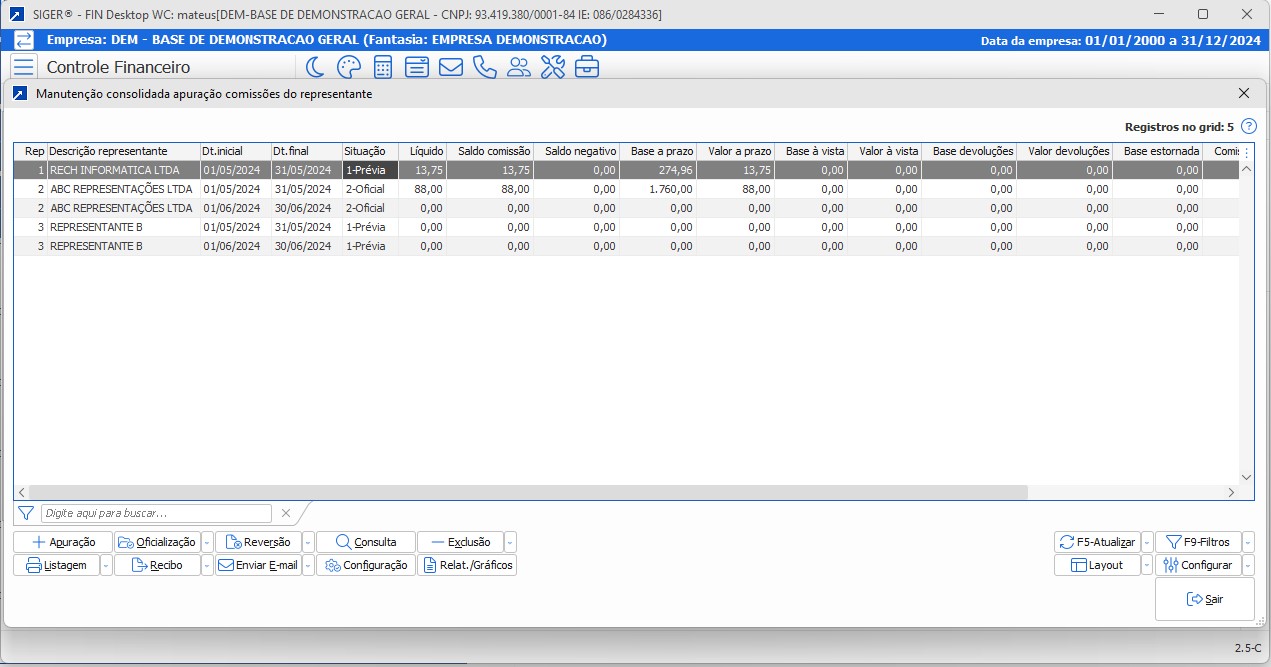
Task: Click the grid help question mark icon
Action: tap(1248, 127)
